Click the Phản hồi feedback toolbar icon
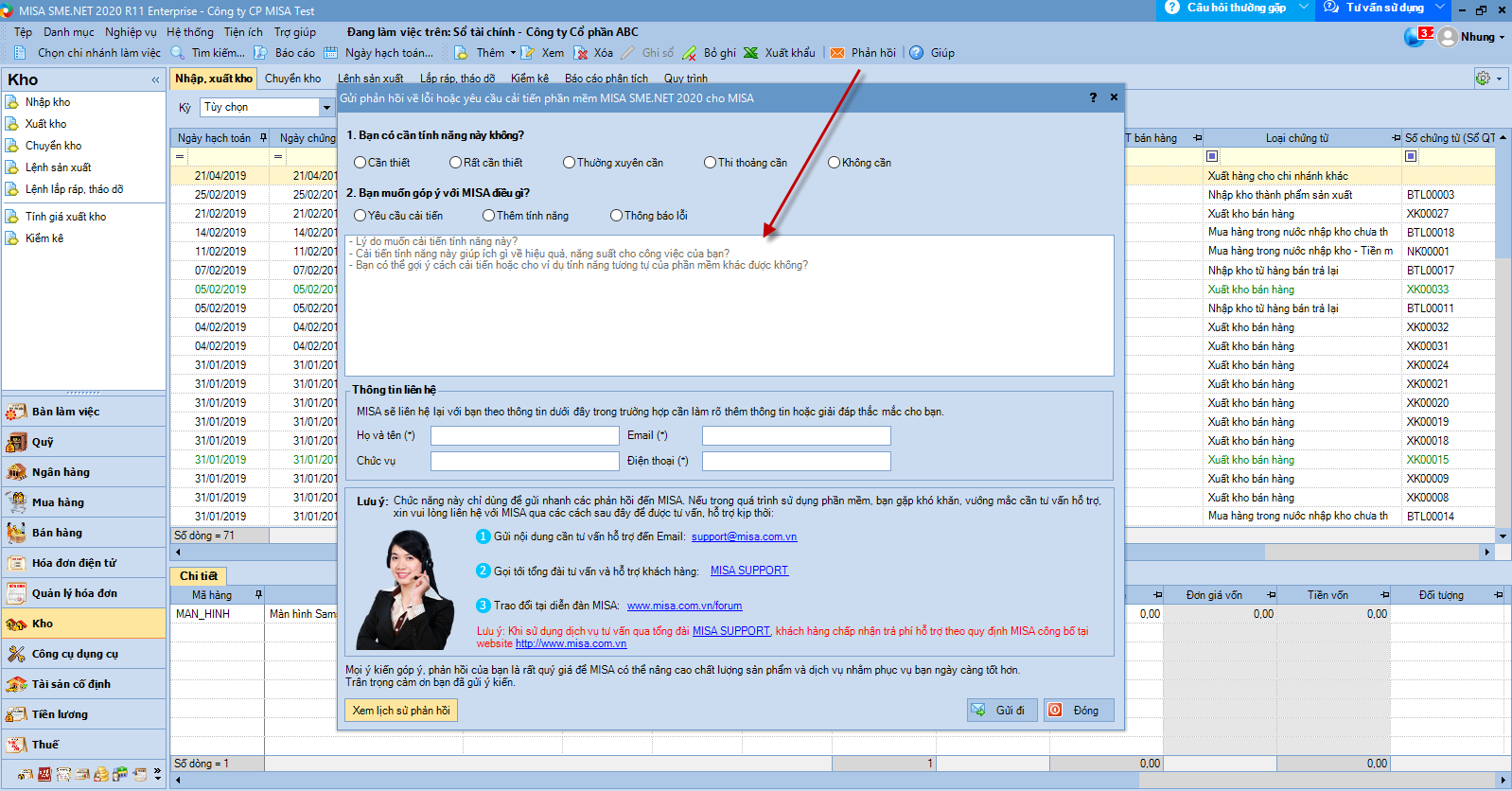The width and height of the screenshot is (1512, 791). tap(837, 53)
